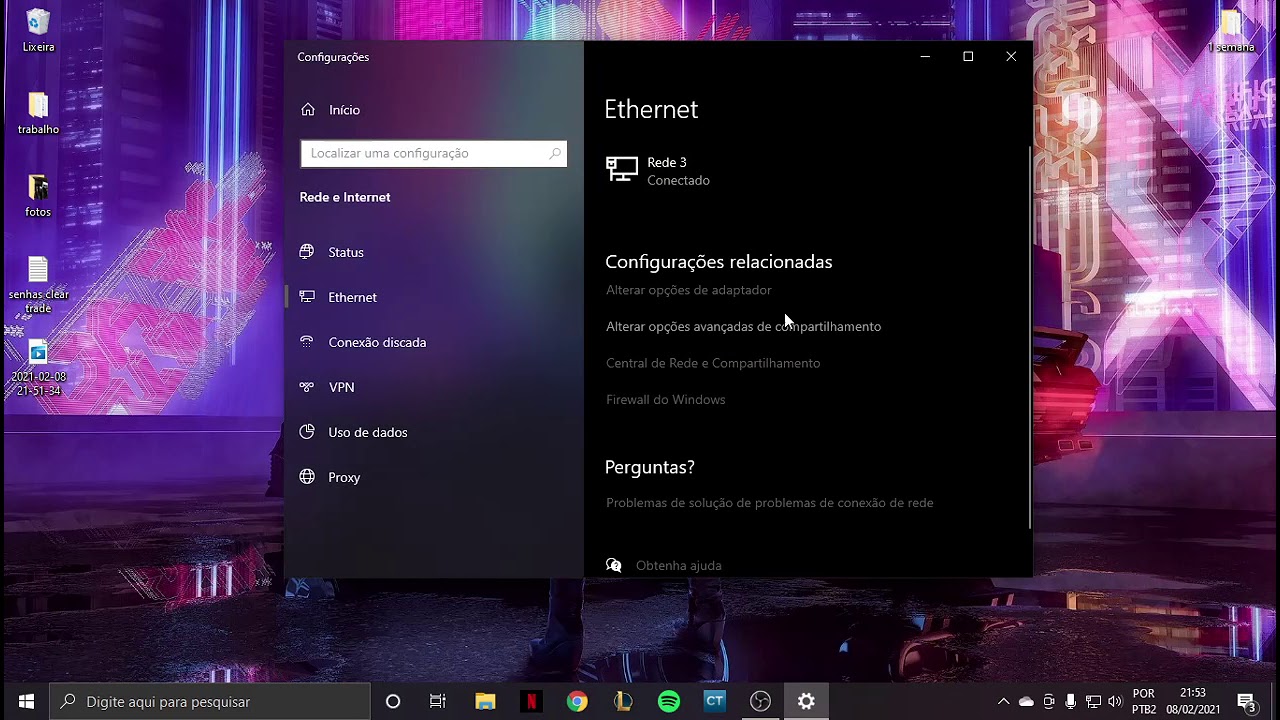Click Alterar opções de adaptador link

[x=688, y=290]
